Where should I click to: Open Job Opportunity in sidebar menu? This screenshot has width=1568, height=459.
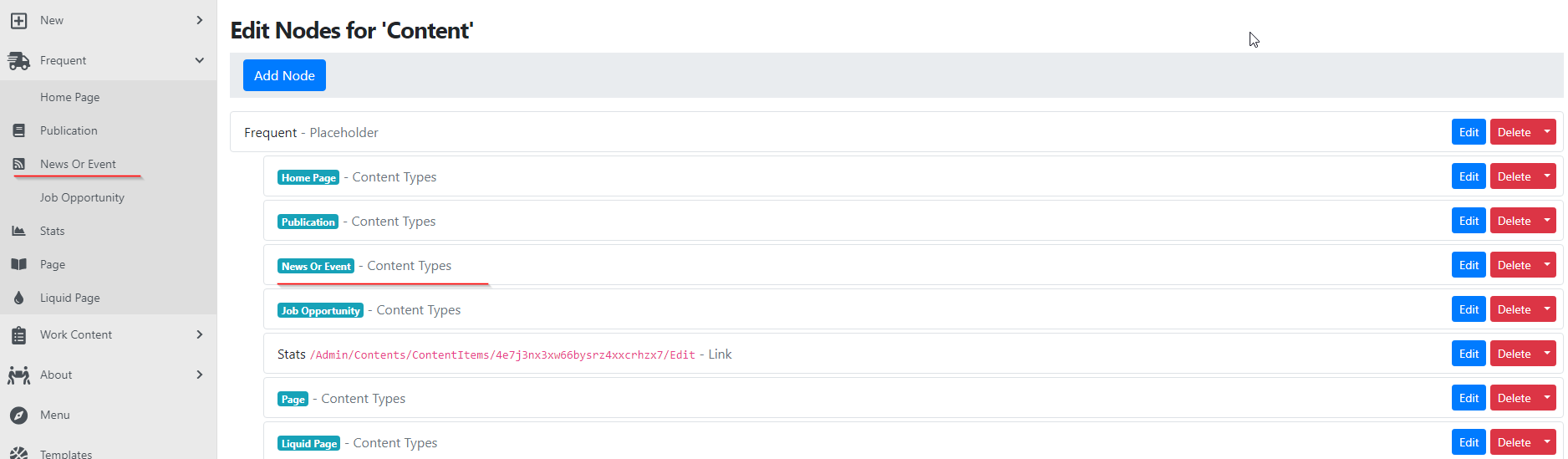pyautogui.click(x=82, y=197)
